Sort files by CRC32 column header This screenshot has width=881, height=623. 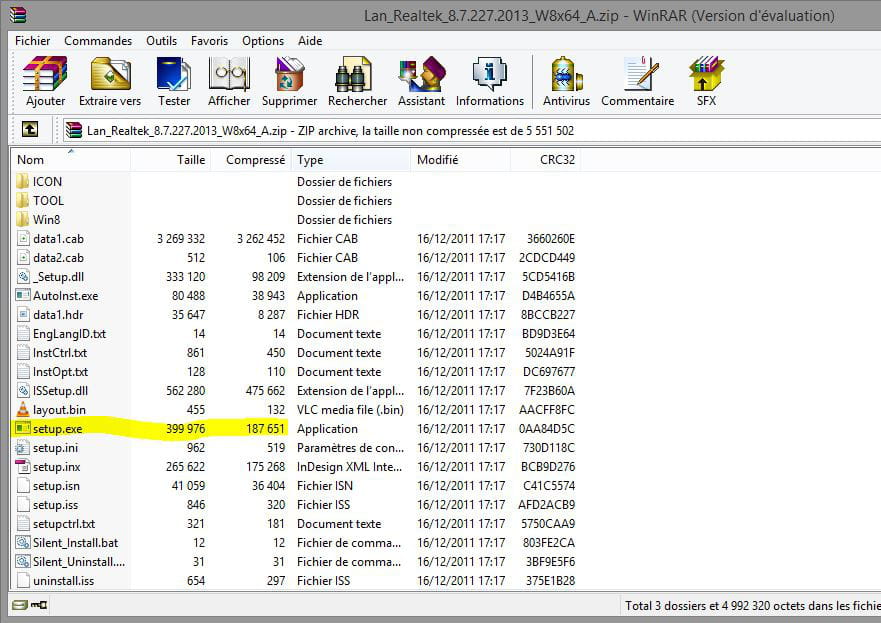557,160
